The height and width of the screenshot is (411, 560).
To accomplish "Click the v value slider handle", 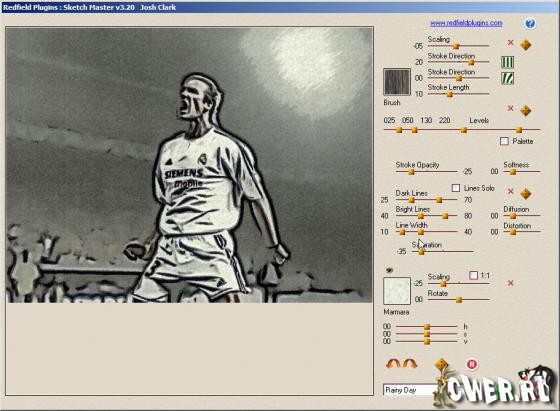I will pos(426,342).
